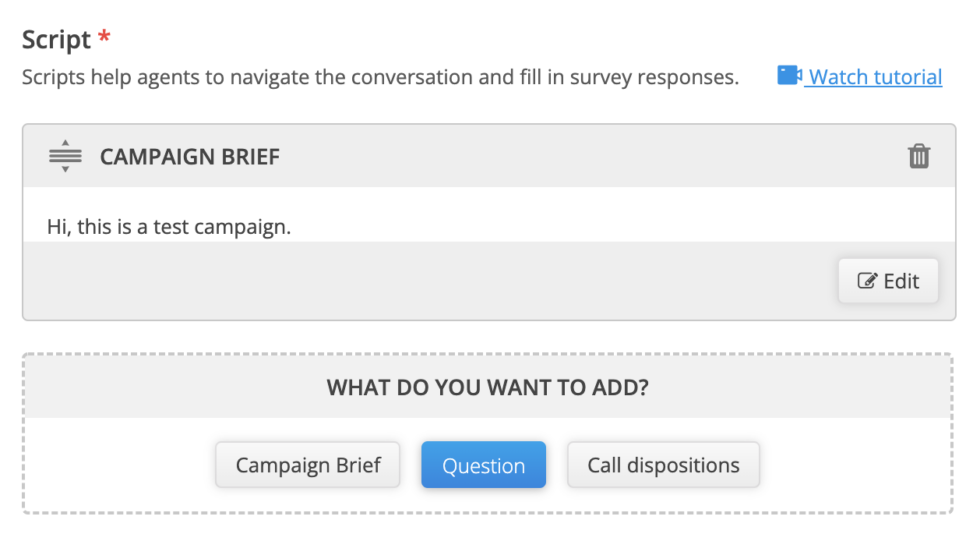This screenshot has width=980, height=534.
Task: Click the "WHAT DO YOU WANT TO ADD?" heading
Action: (x=488, y=387)
